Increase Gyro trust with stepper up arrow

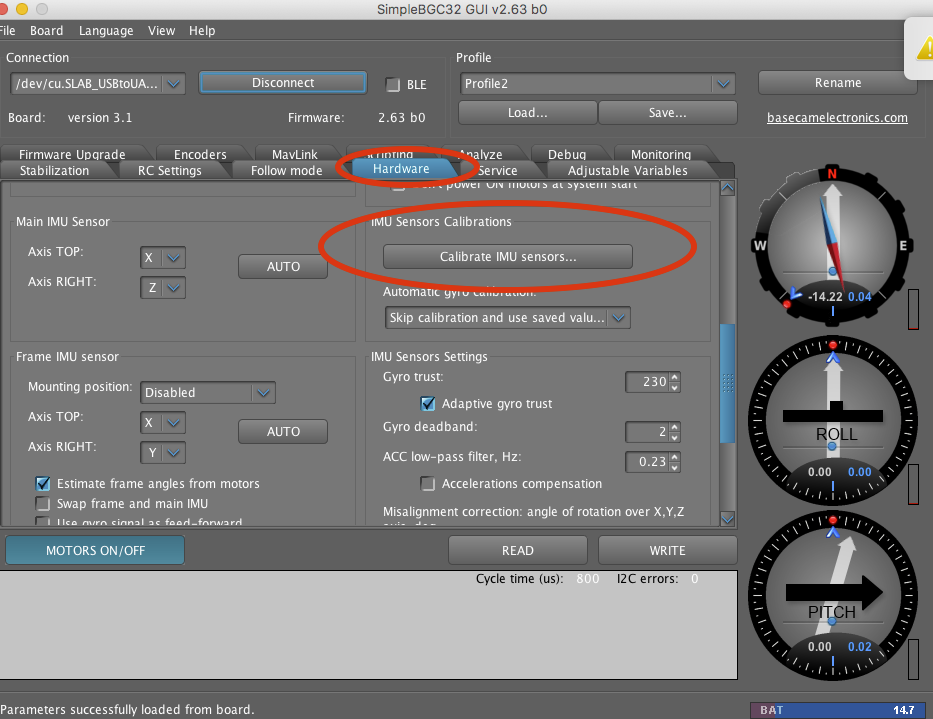coord(675,377)
